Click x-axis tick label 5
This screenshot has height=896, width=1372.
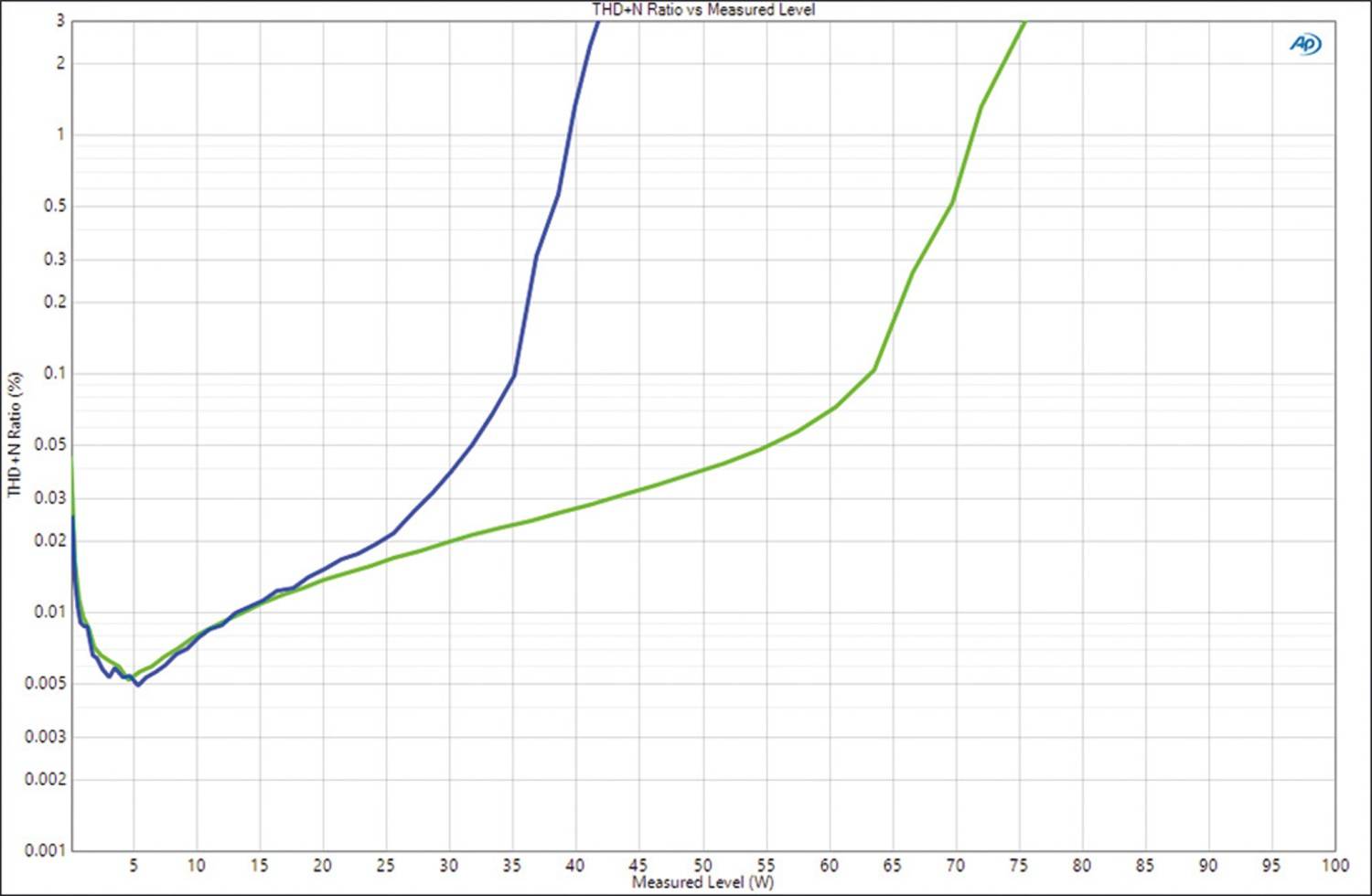pyautogui.click(x=134, y=865)
